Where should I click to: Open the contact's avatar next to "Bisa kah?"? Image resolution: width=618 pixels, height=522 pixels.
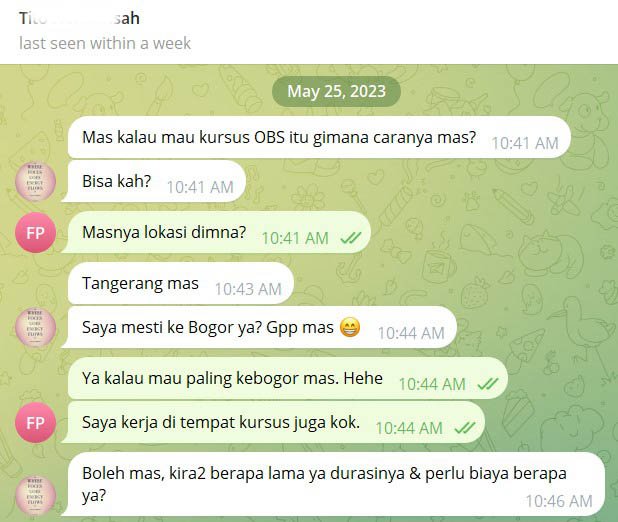click(35, 181)
